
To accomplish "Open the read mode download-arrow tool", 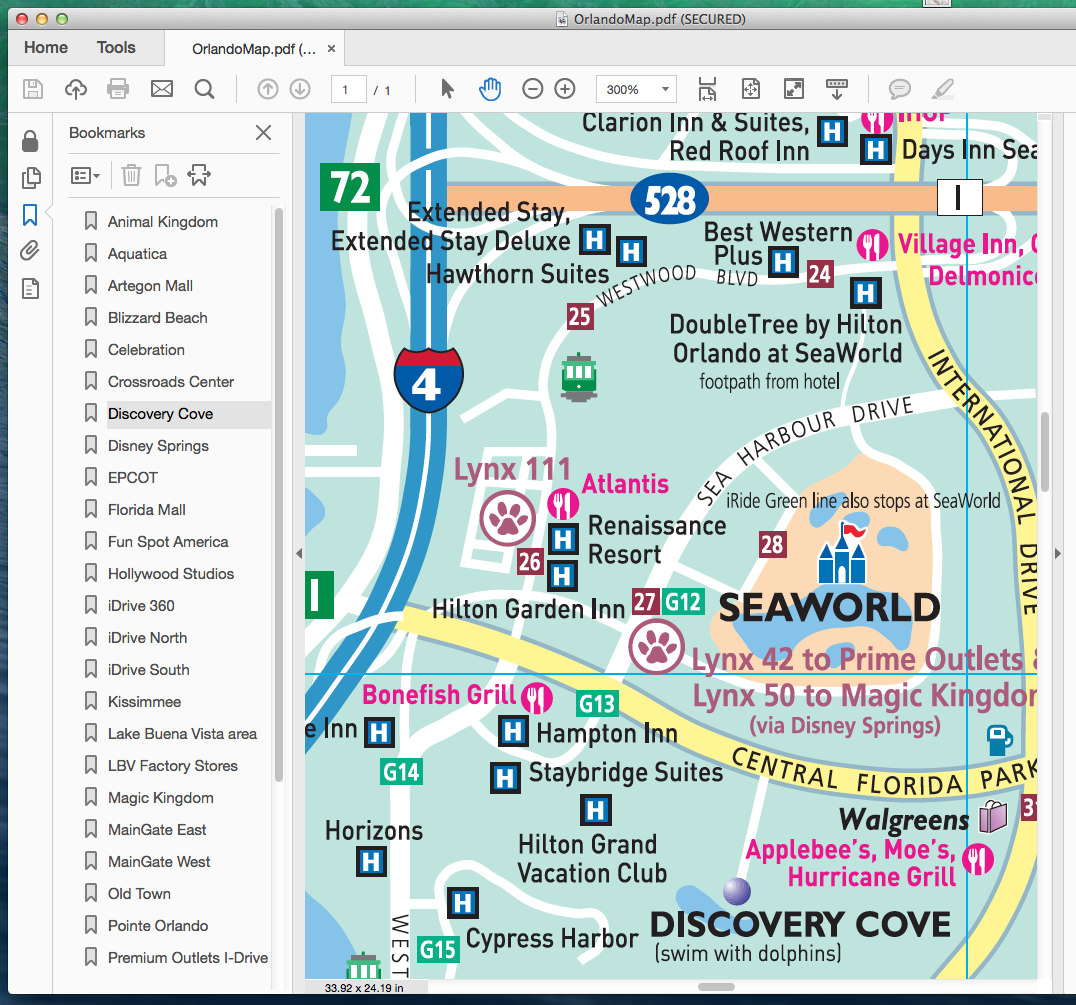I will pyautogui.click(x=837, y=89).
